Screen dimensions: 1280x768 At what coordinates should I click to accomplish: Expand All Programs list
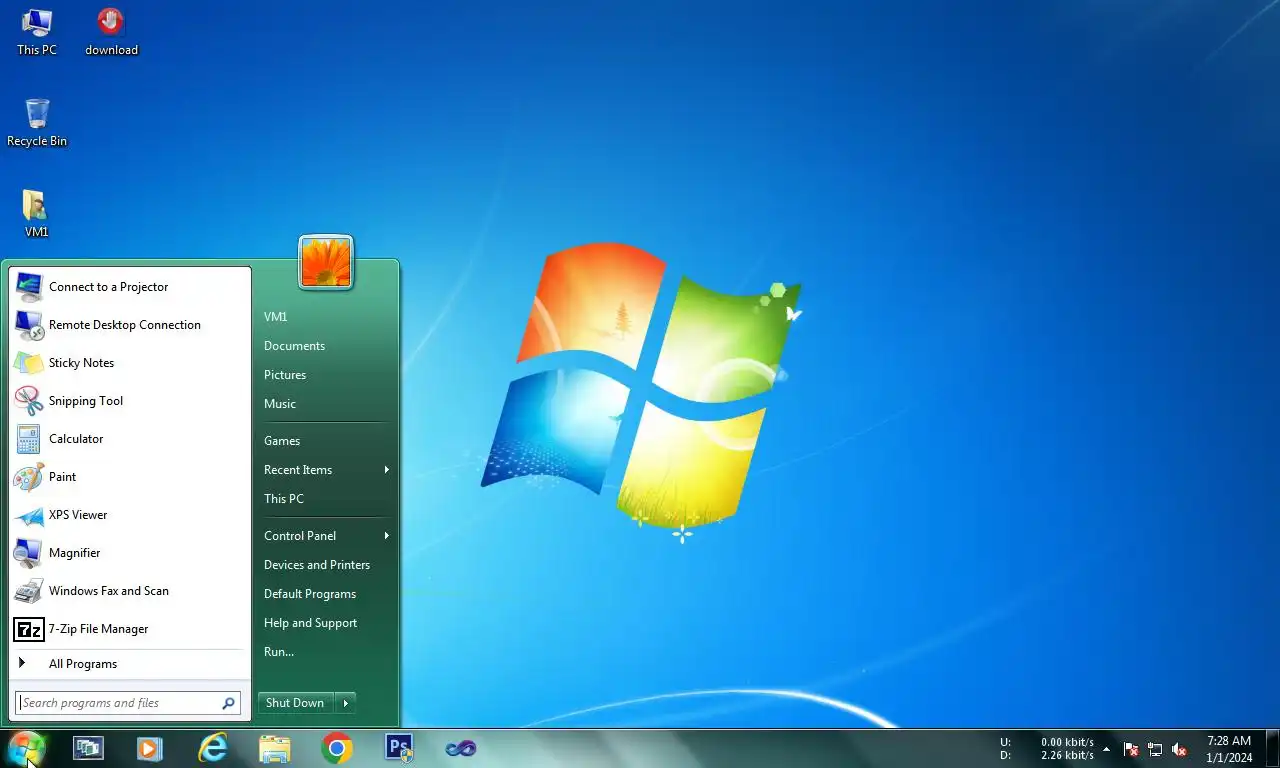pos(129,664)
